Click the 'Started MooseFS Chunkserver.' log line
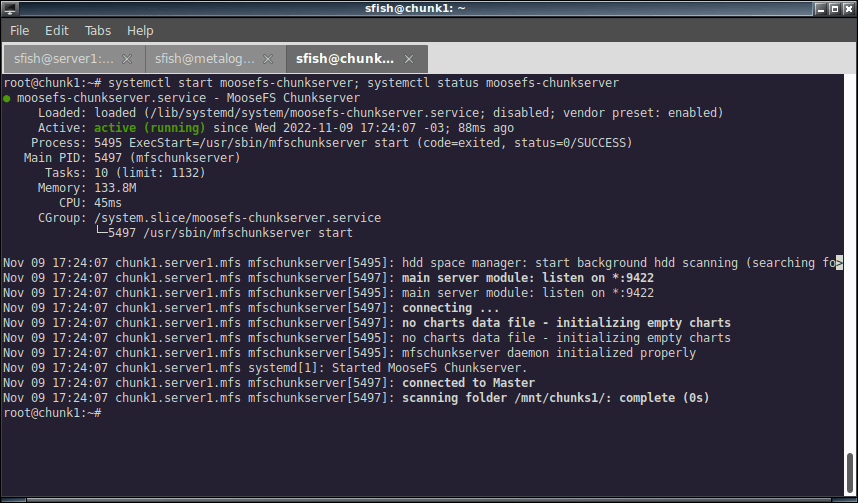This screenshot has height=503, width=858. pos(265,368)
